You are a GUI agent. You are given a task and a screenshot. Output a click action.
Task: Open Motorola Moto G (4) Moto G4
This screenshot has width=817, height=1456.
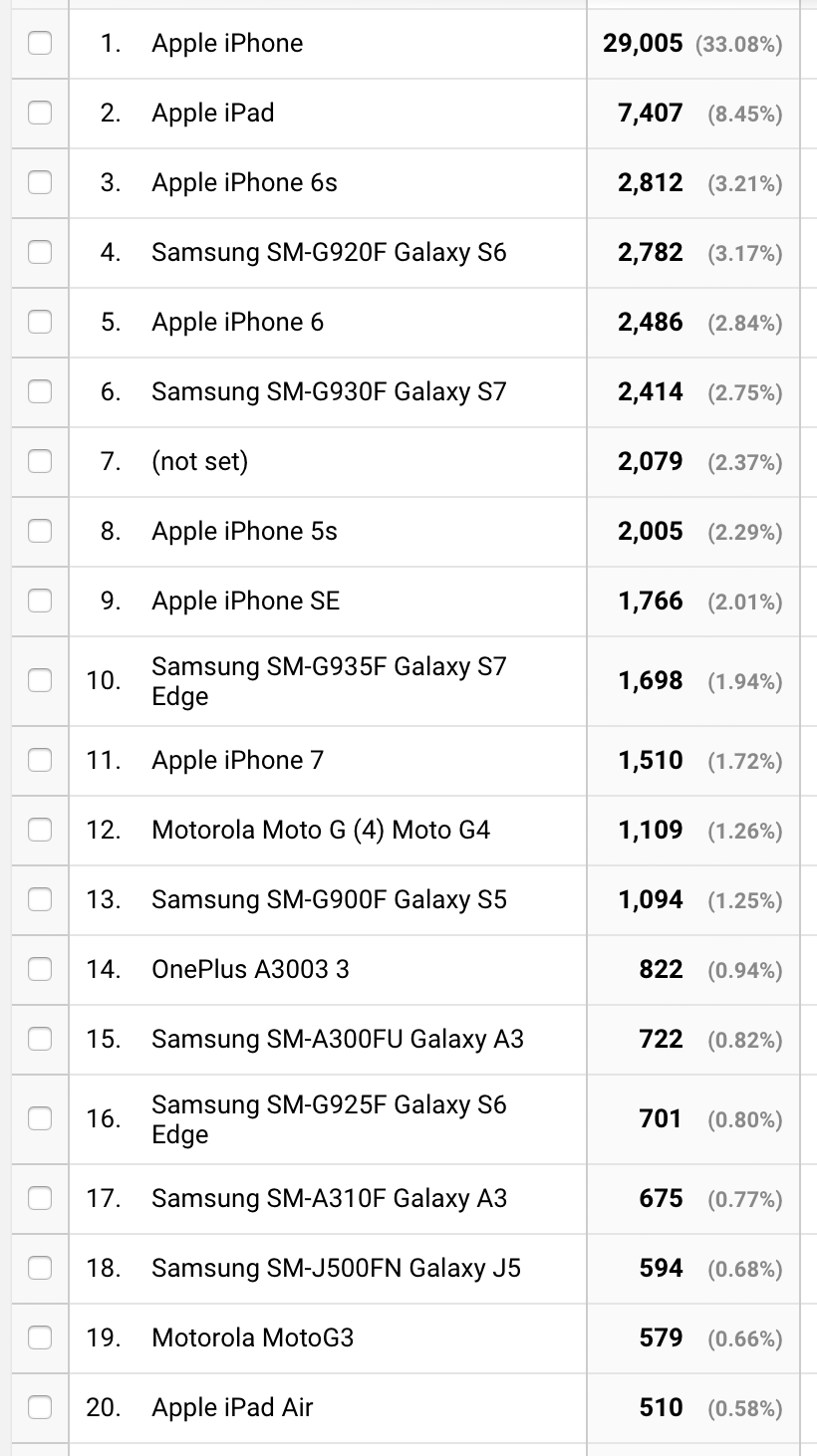321,831
